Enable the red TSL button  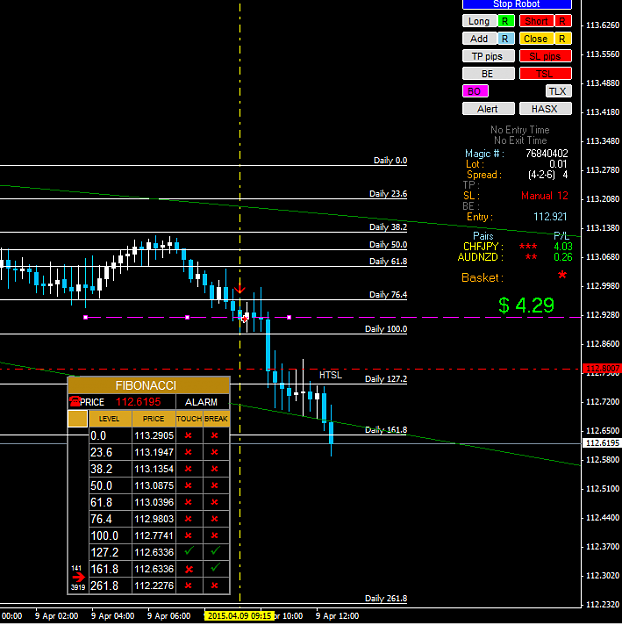pyautogui.click(x=545, y=74)
